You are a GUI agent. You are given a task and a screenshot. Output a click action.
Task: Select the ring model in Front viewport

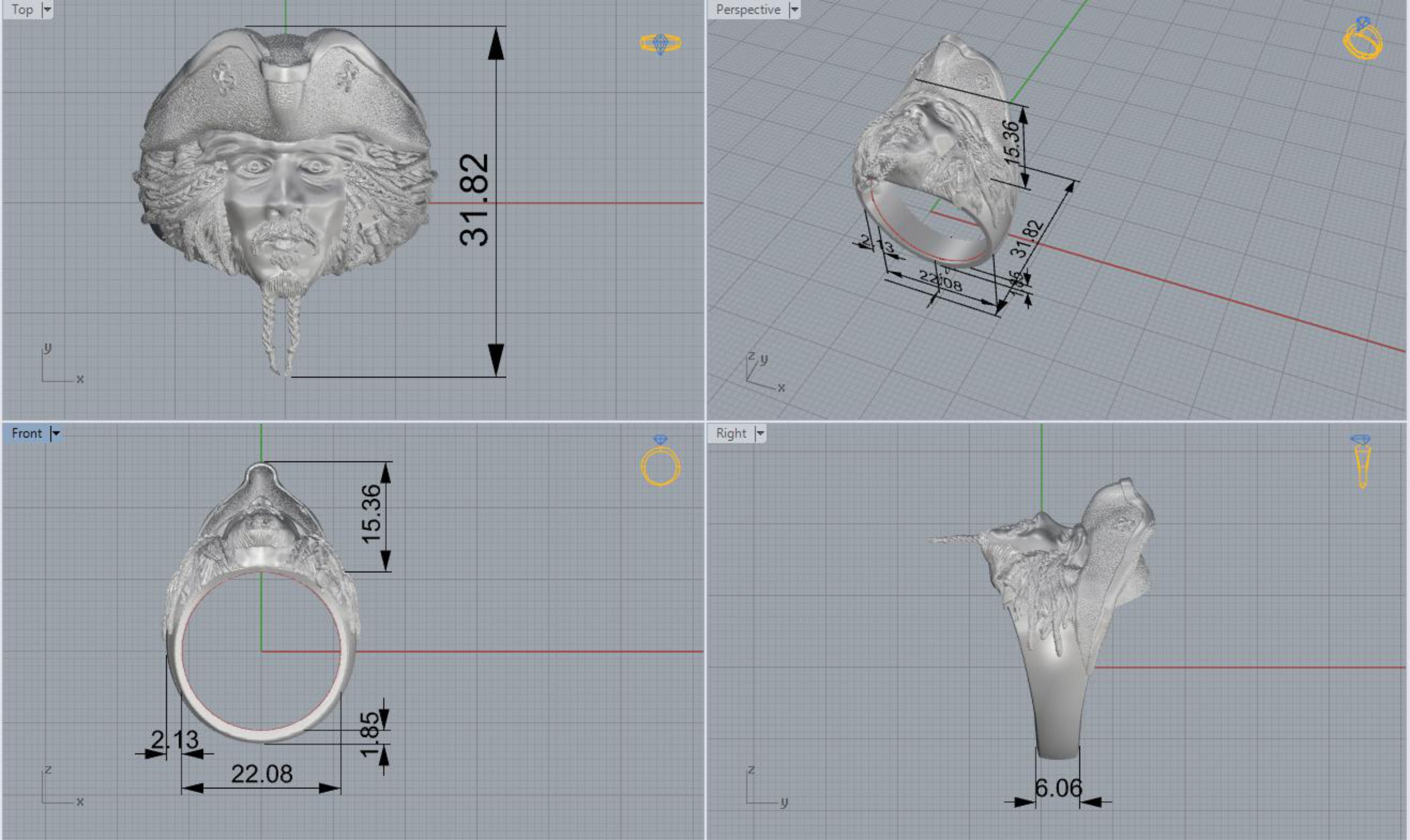coord(262,603)
